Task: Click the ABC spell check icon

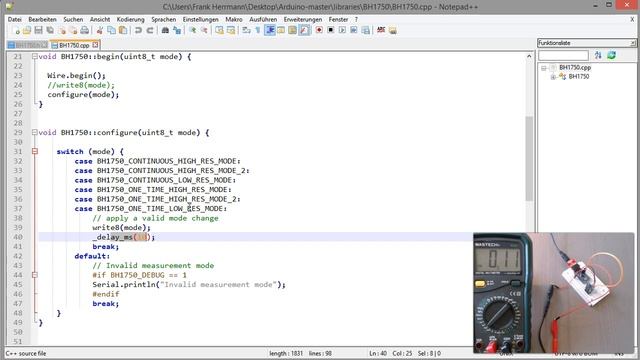Action: click(381, 30)
